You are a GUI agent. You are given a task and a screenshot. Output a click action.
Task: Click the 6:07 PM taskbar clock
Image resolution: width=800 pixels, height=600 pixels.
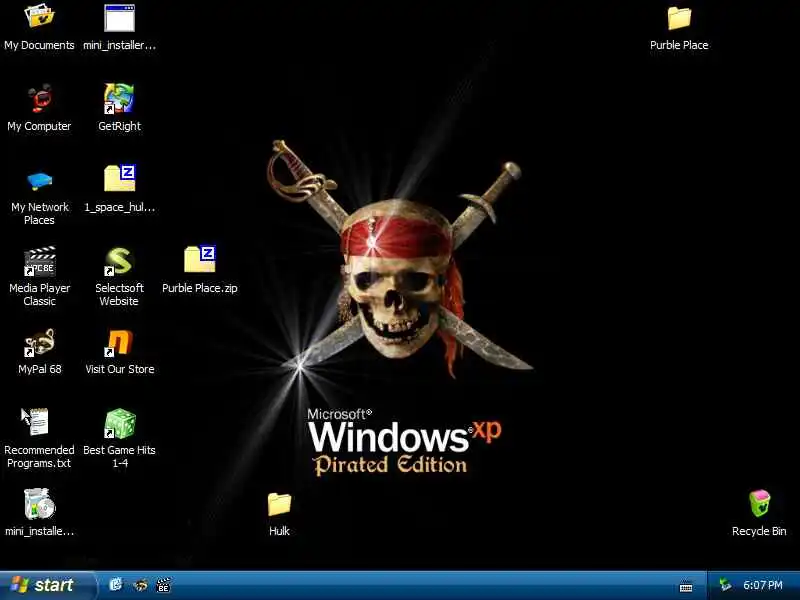click(763, 585)
